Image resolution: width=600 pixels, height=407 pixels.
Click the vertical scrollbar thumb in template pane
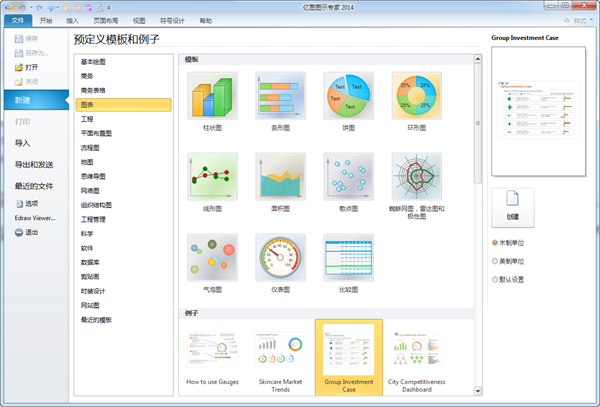click(478, 123)
